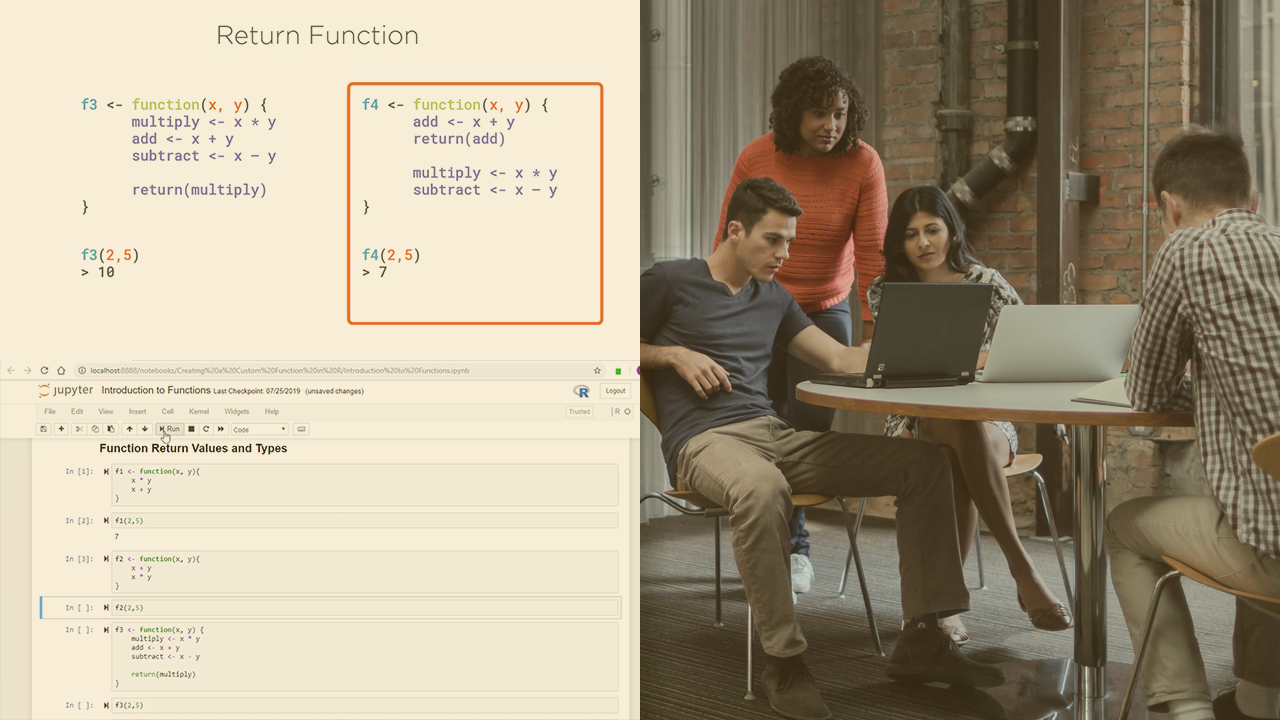The image size is (1280, 720).
Task: Insert a new cell with the plus icon
Action: pos(60,428)
